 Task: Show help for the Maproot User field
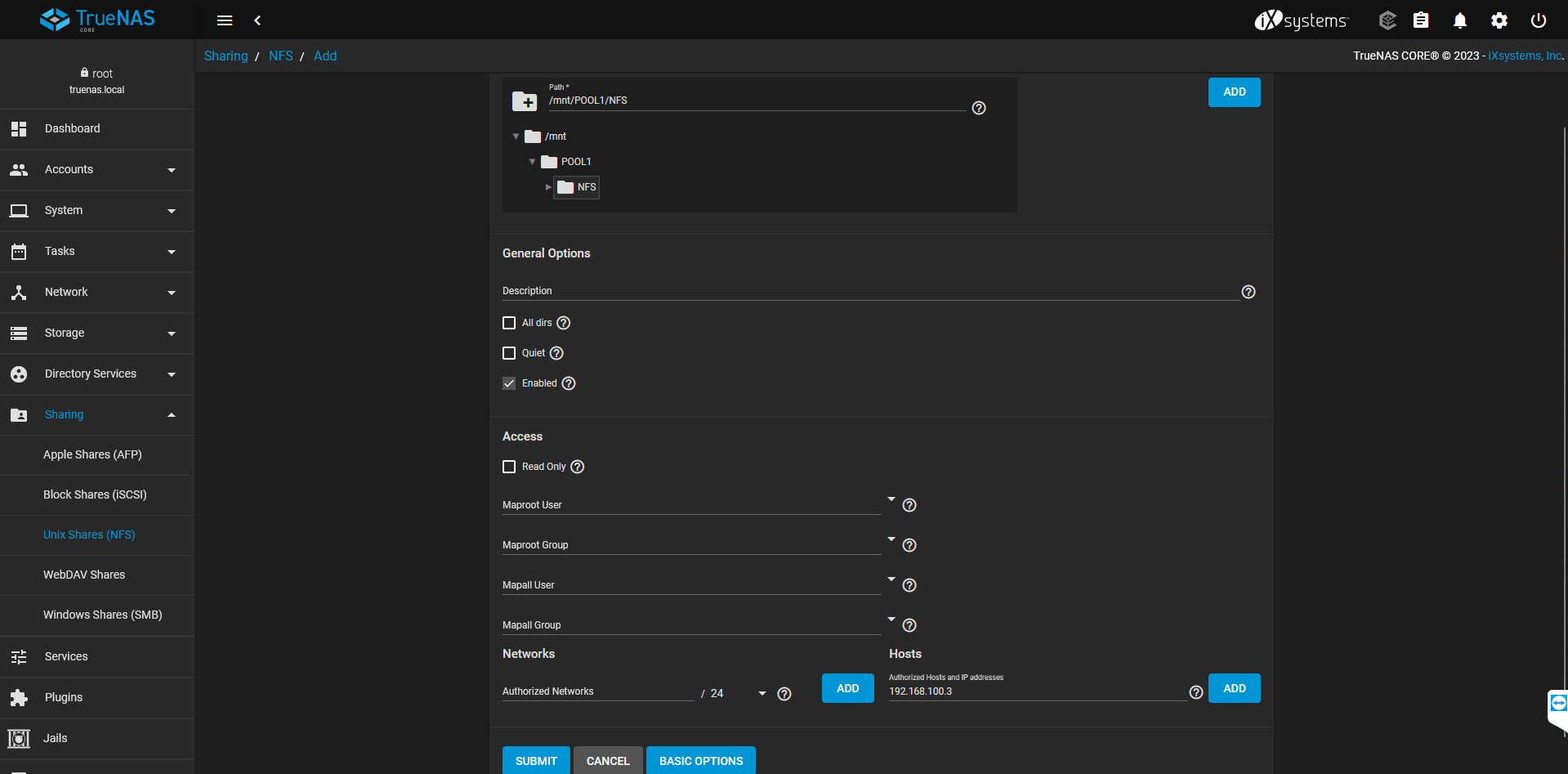click(909, 505)
